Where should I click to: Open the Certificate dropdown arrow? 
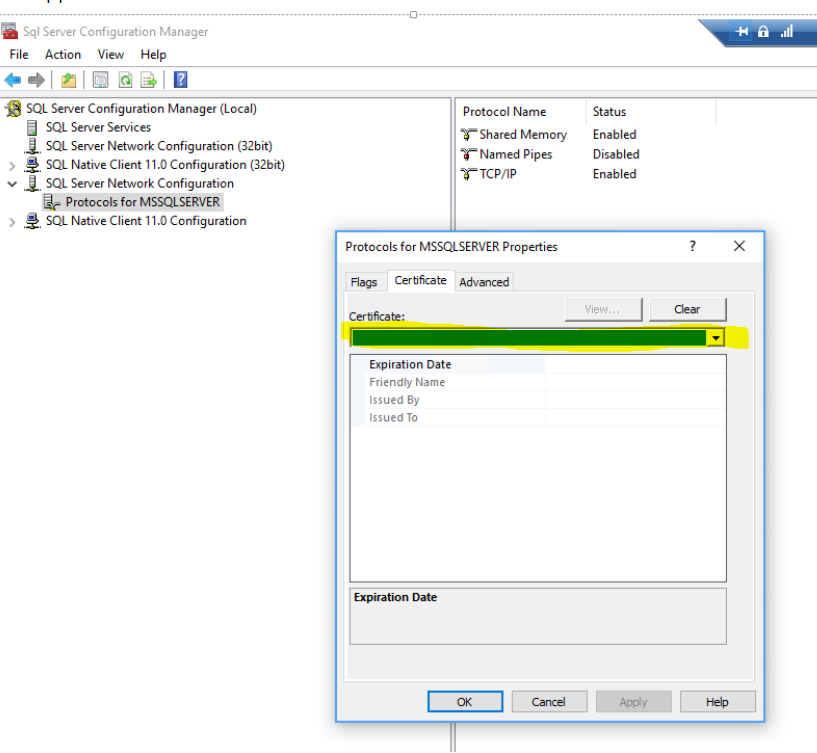[715, 338]
